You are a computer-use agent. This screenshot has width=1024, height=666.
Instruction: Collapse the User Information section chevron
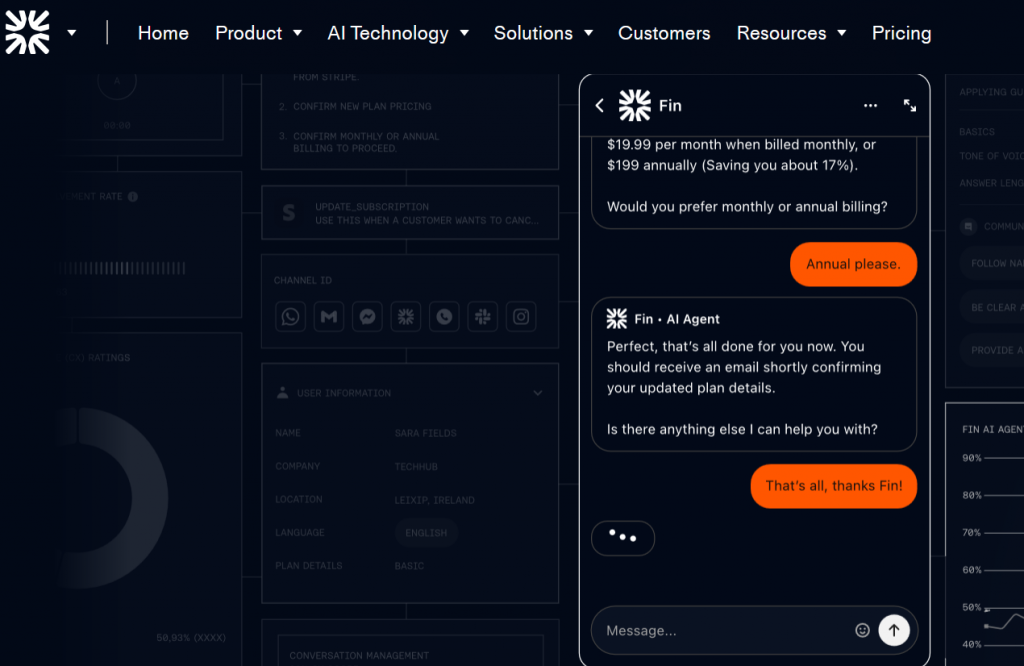click(x=537, y=393)
